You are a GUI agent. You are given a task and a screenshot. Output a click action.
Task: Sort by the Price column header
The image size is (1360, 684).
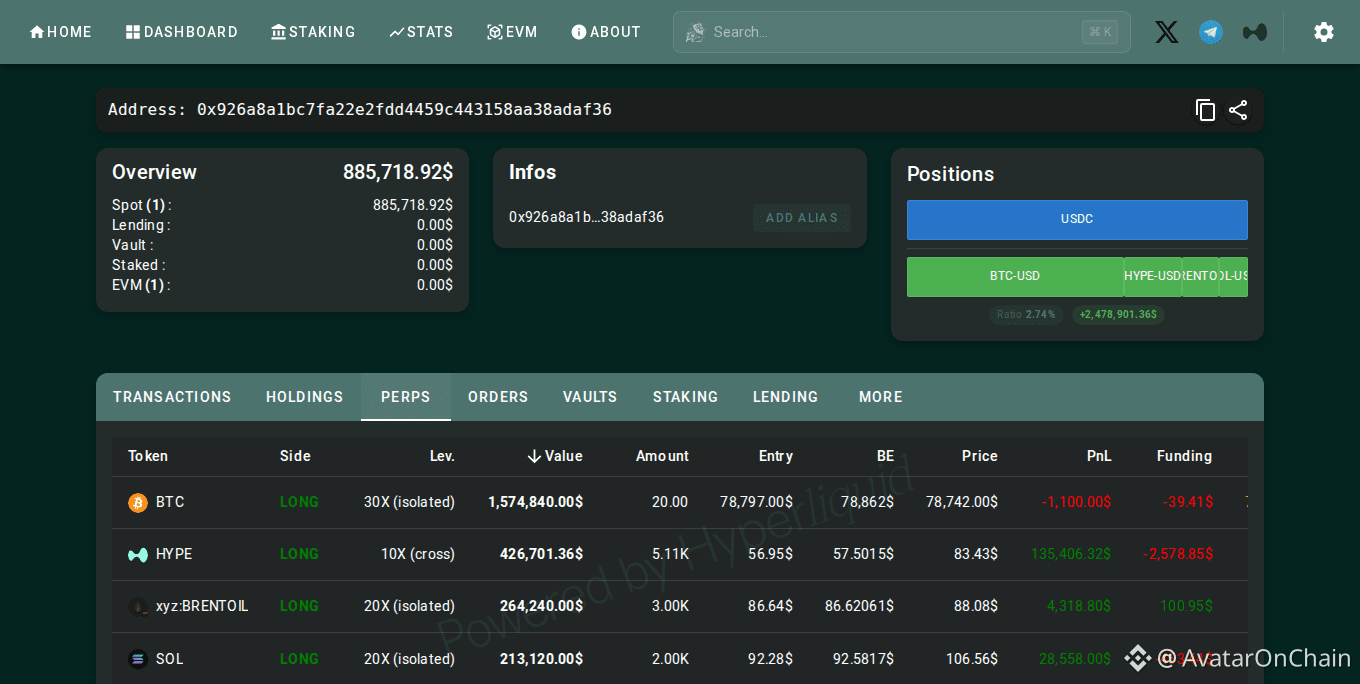tap(980, 456)
